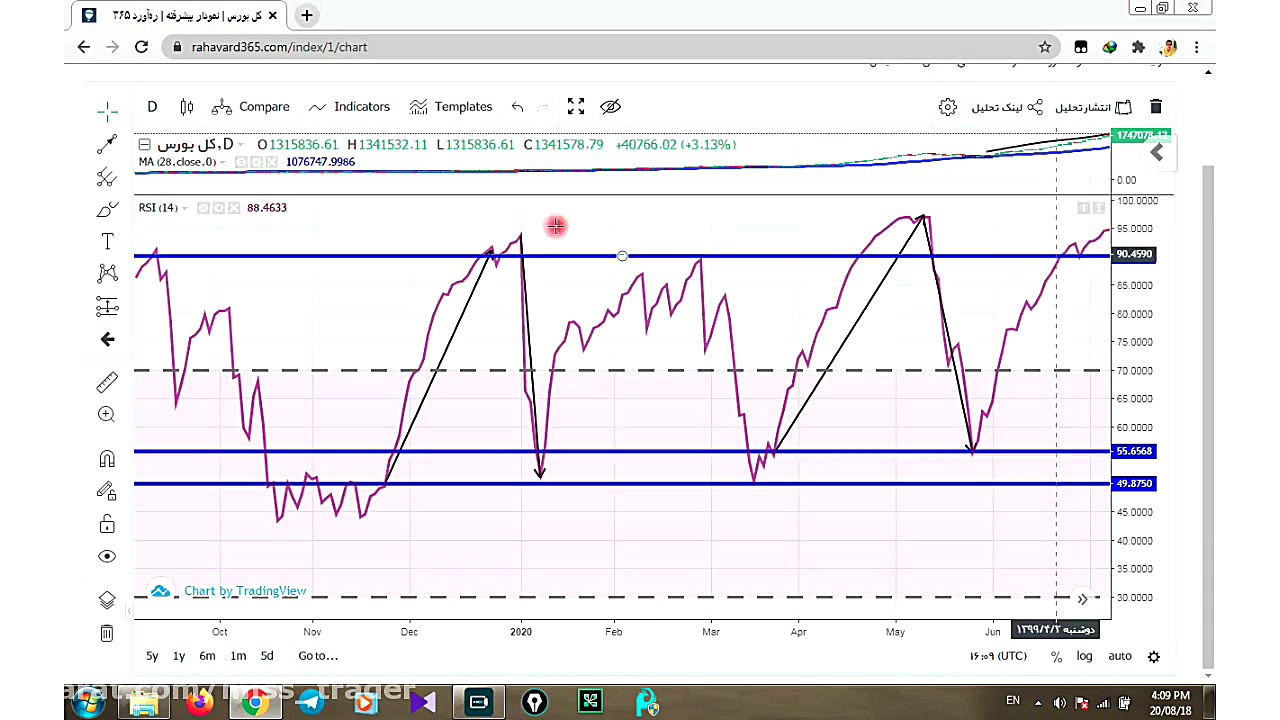Open the candlestick chart style menu
The width and height of the screenshot is (1280, 720).
(x=187, y=107)
